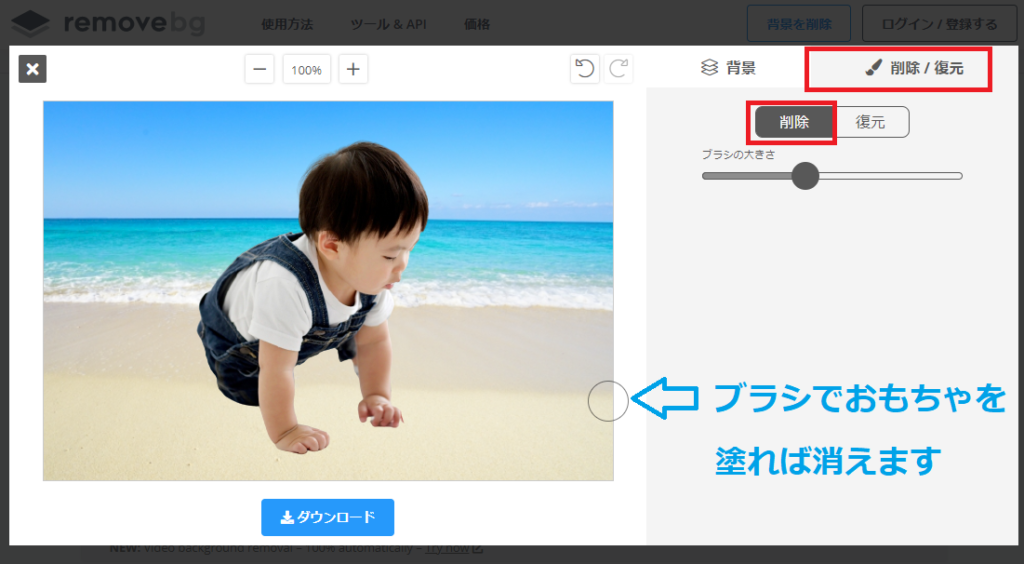The width and height of the screenshot is (1024, 564).
Task: Redo the last undone action
Action: 619,69
